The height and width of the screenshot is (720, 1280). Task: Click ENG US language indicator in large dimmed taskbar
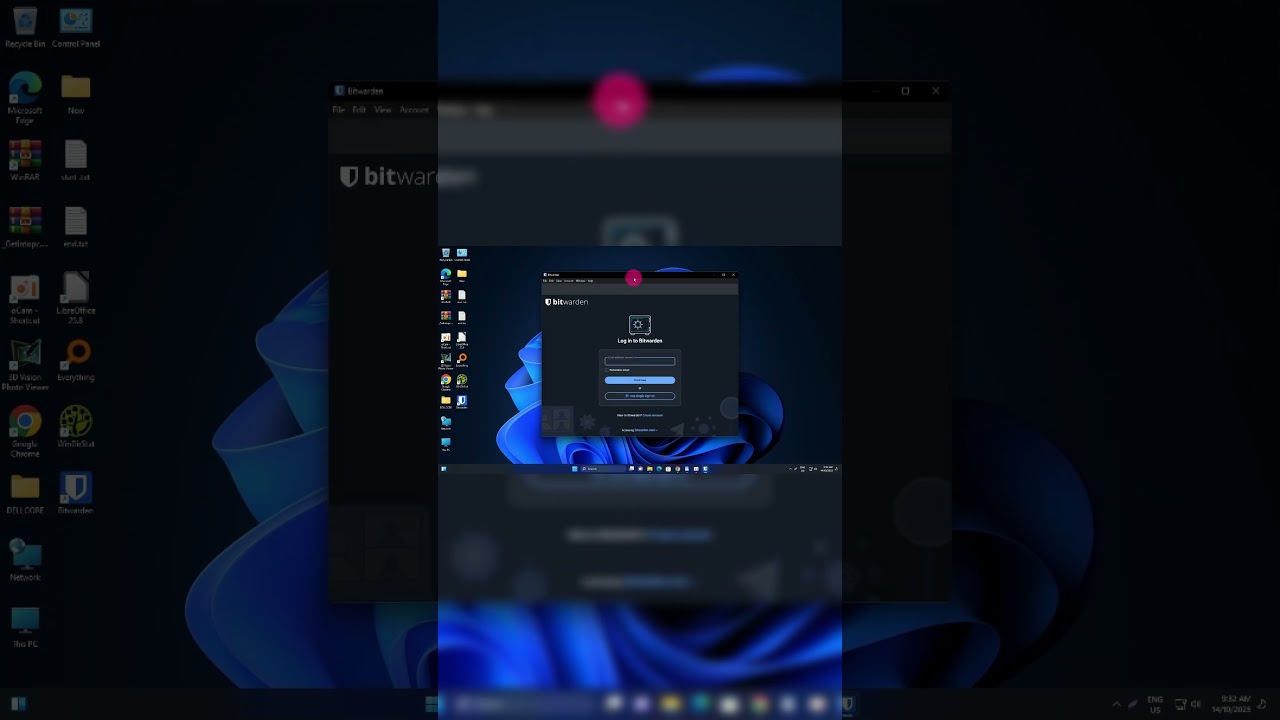pos(1155,704)
